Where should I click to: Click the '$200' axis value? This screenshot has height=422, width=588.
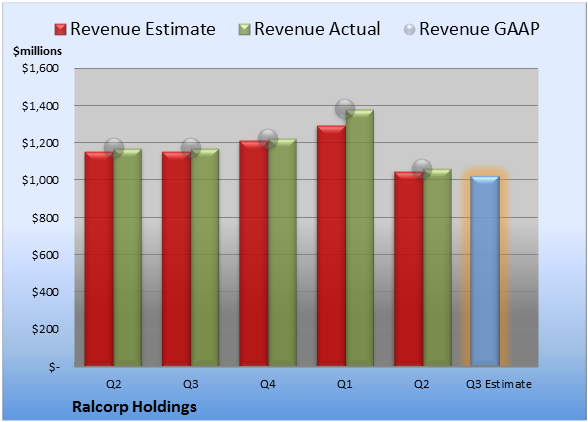point(45,329)
